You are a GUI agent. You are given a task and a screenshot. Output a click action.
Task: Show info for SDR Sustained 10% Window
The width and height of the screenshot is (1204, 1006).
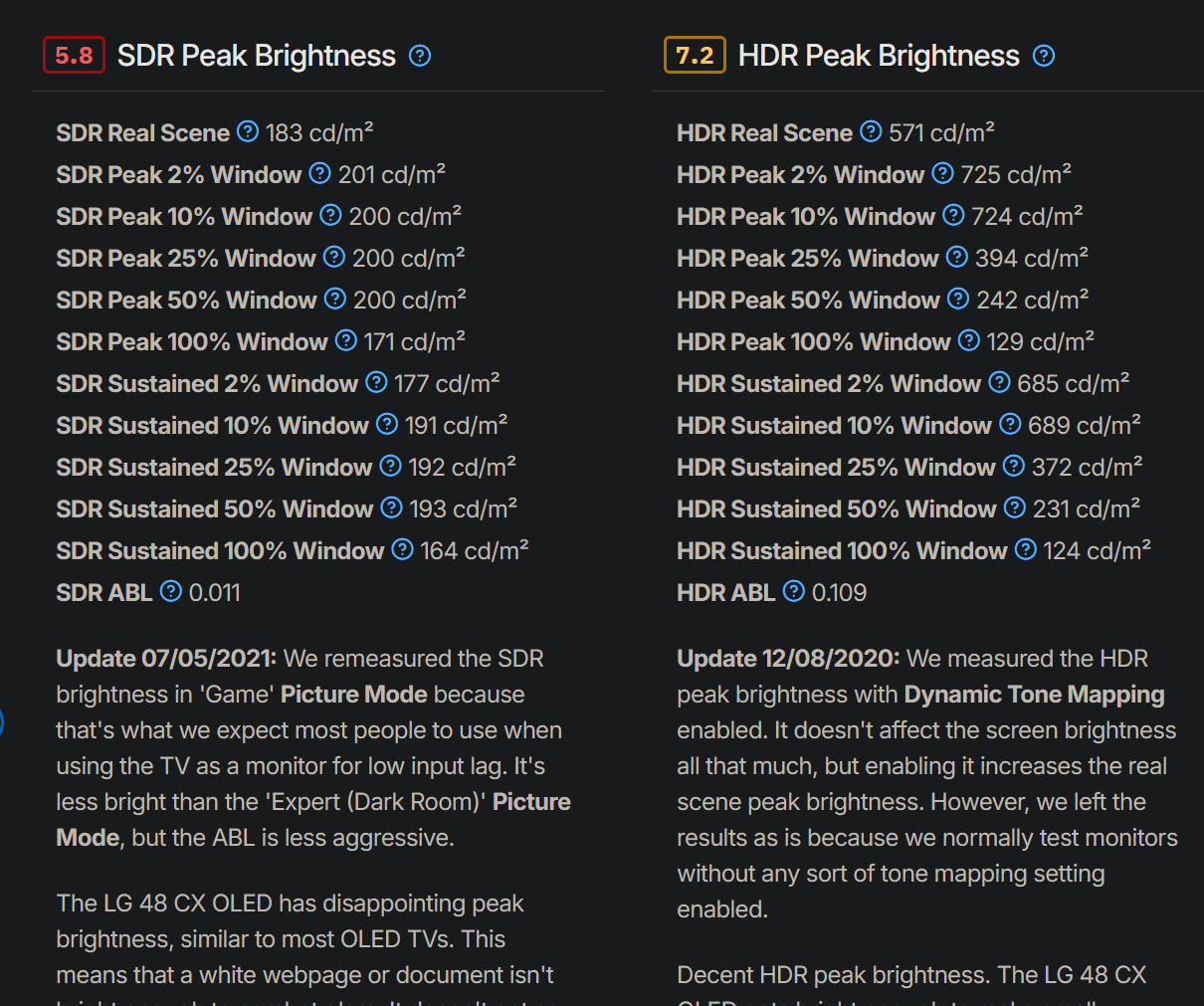[x=386, y=424]
